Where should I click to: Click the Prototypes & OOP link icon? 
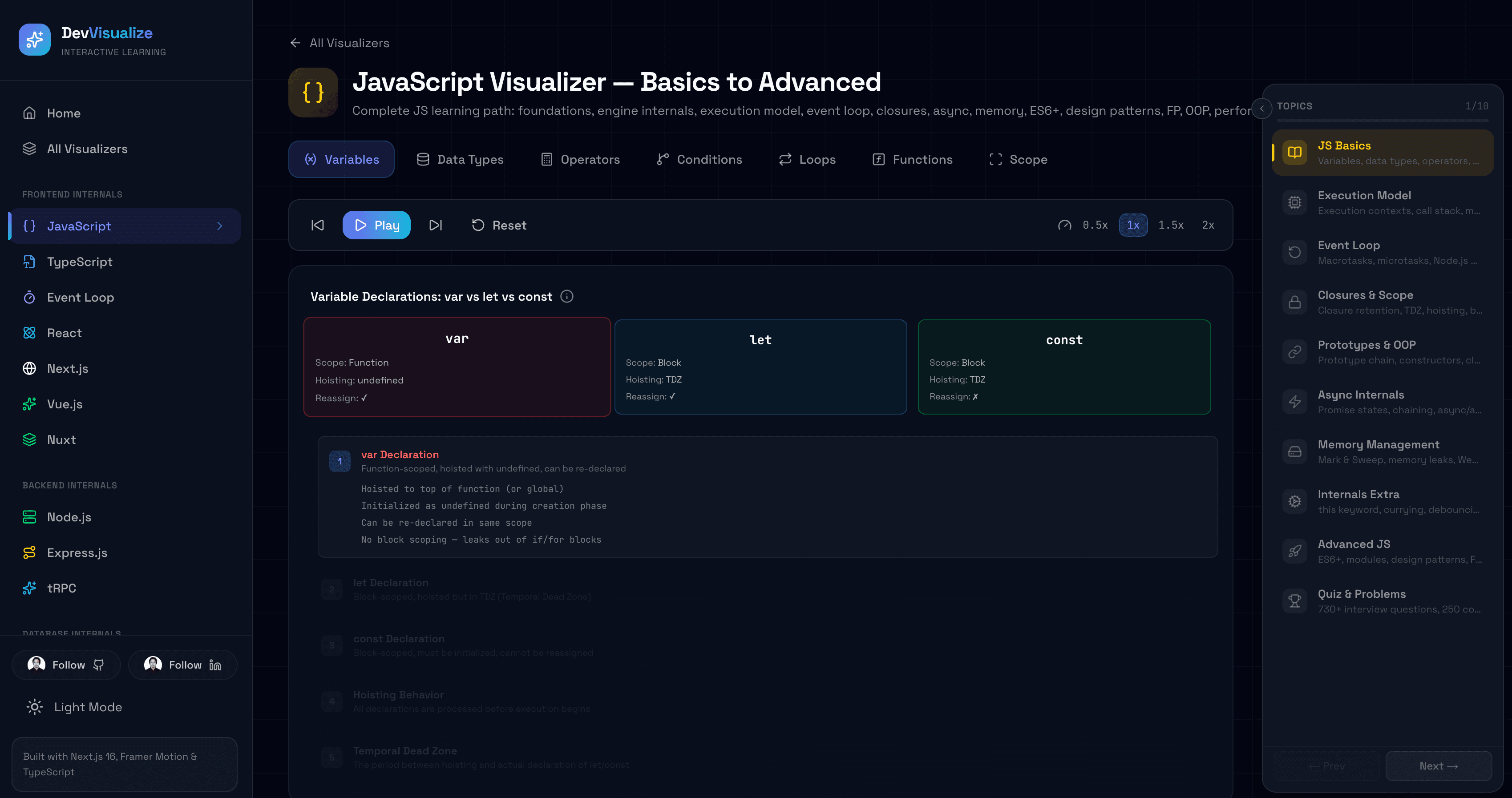click(x=1295, y=352)
